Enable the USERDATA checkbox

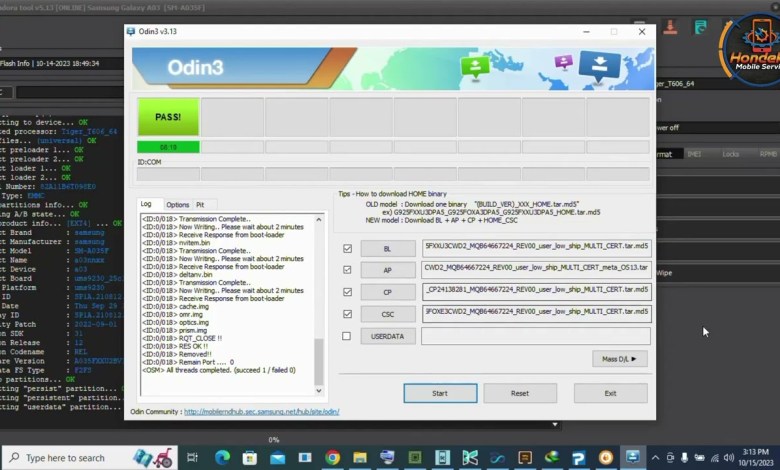(347, 336)
